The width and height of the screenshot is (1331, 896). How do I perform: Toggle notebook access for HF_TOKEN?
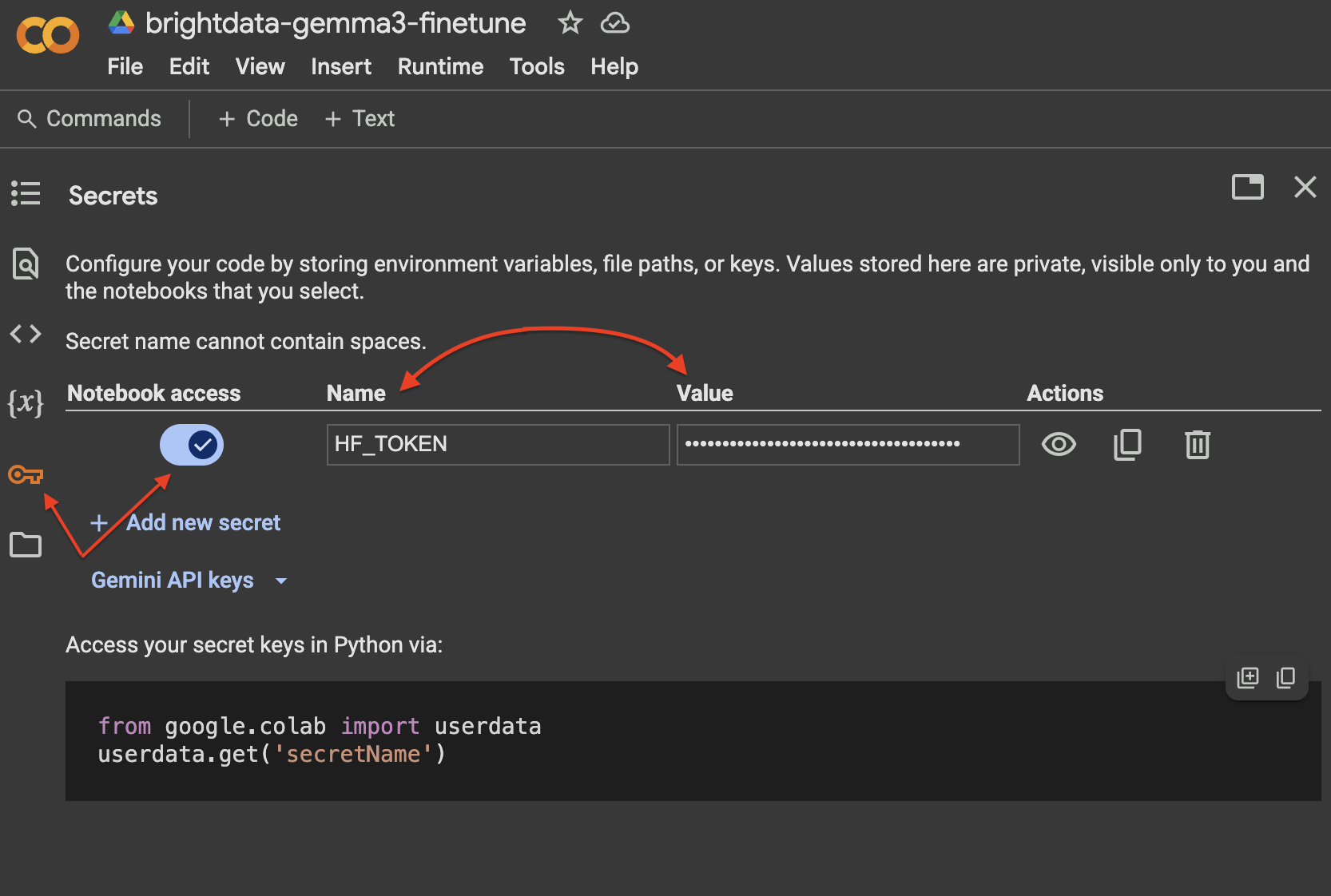(x=192, y=445)
